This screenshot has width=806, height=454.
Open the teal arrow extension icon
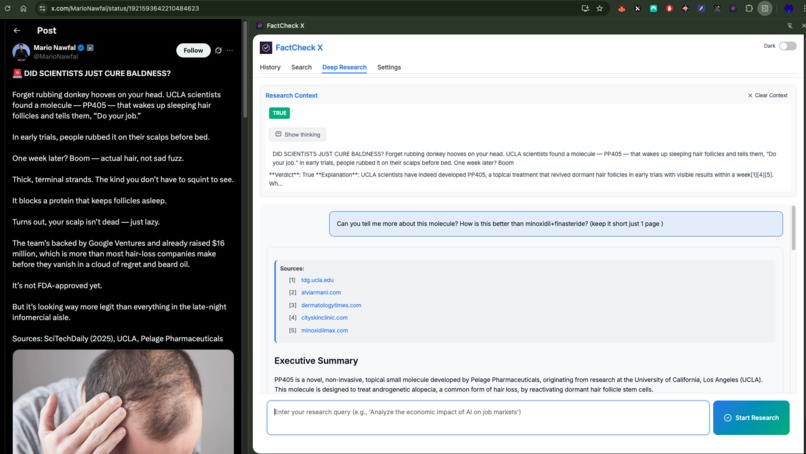click(653, 8)
